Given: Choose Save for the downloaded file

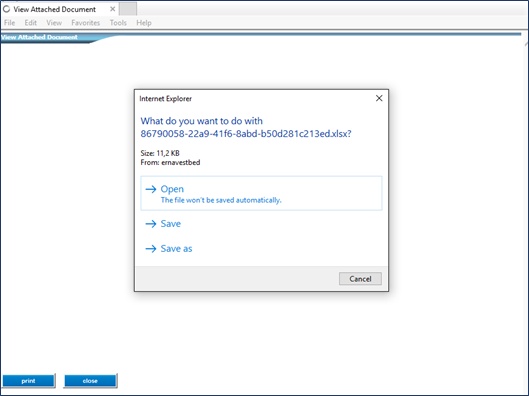Looking at the screenshot, I should [x=170, y=224].
